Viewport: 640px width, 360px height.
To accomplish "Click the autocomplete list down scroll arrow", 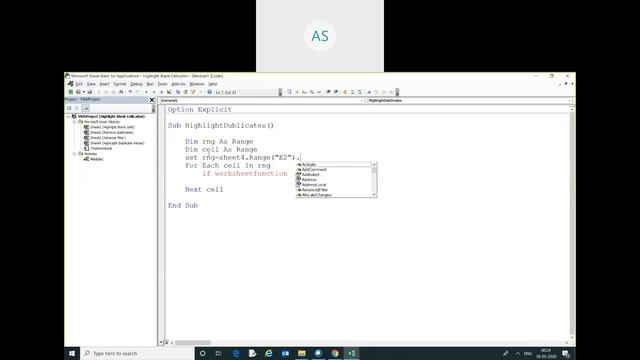I will [374, 195].
